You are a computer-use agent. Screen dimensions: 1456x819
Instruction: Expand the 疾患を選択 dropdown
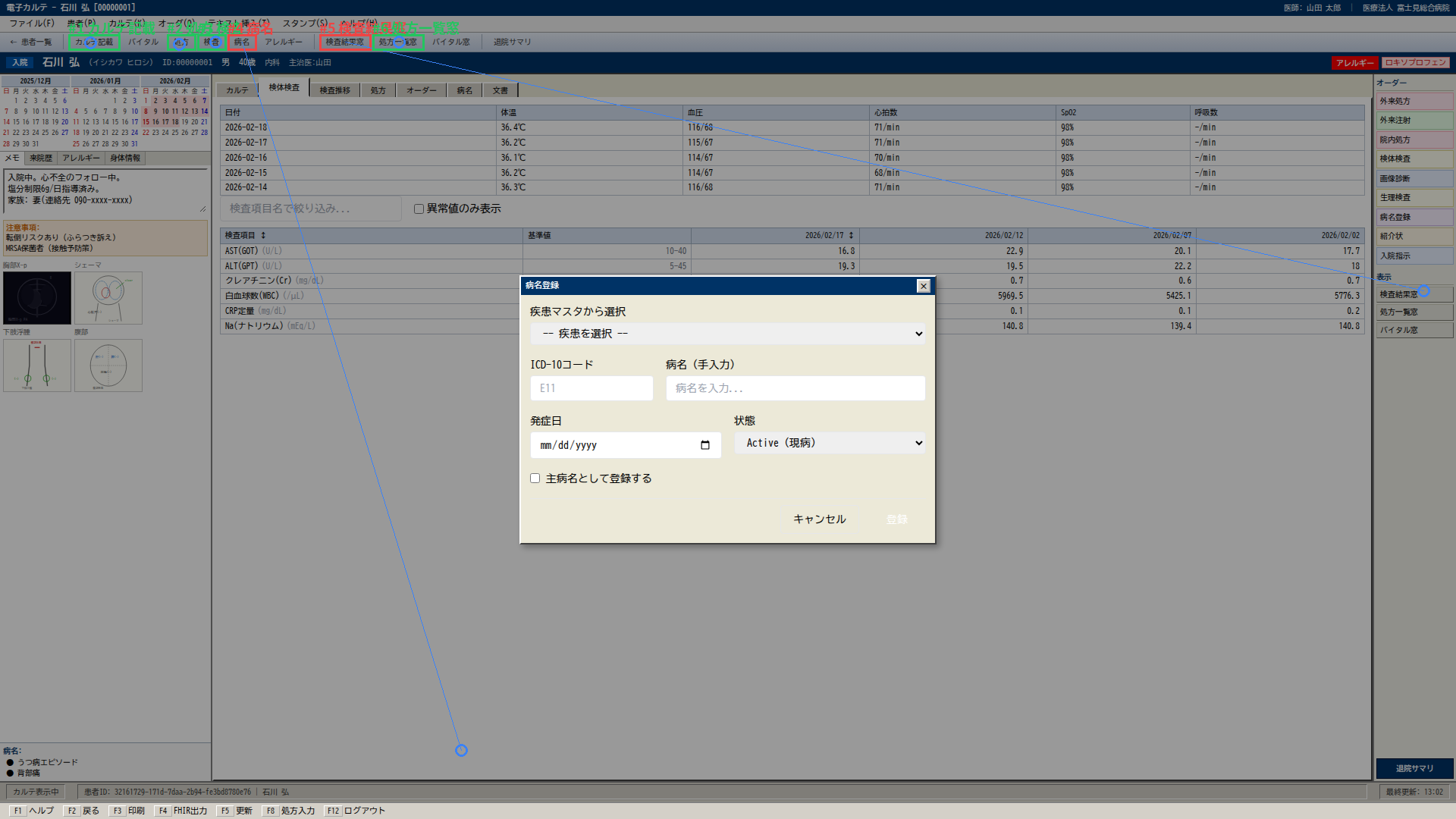pyautogui.click(x=727, y=334)
